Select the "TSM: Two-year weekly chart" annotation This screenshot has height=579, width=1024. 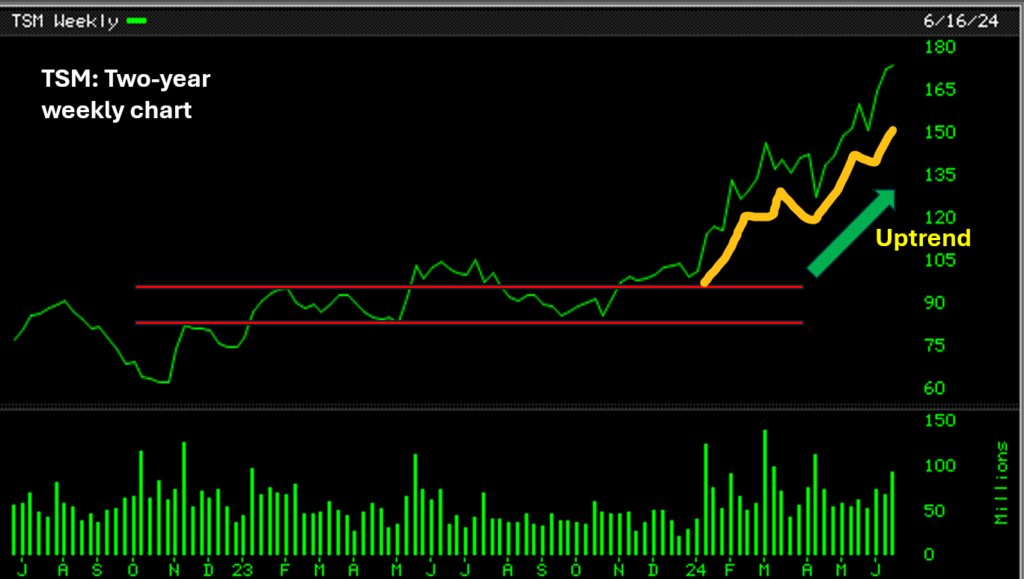pyautogui.click(x=125, y=95)
